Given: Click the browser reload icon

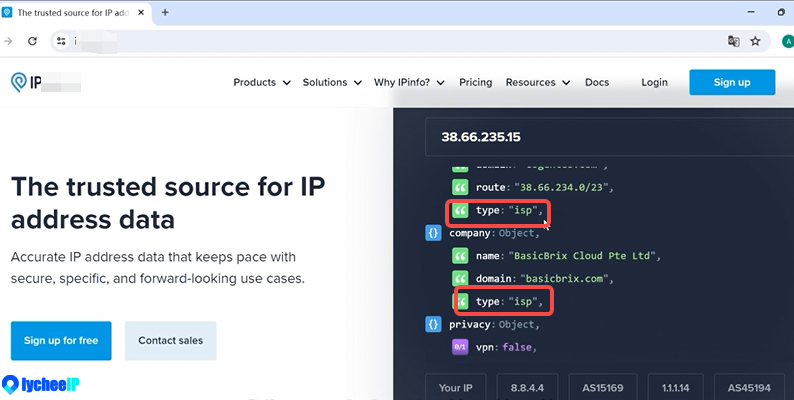Looking at the screenshot, I should [x=32, y=41].
